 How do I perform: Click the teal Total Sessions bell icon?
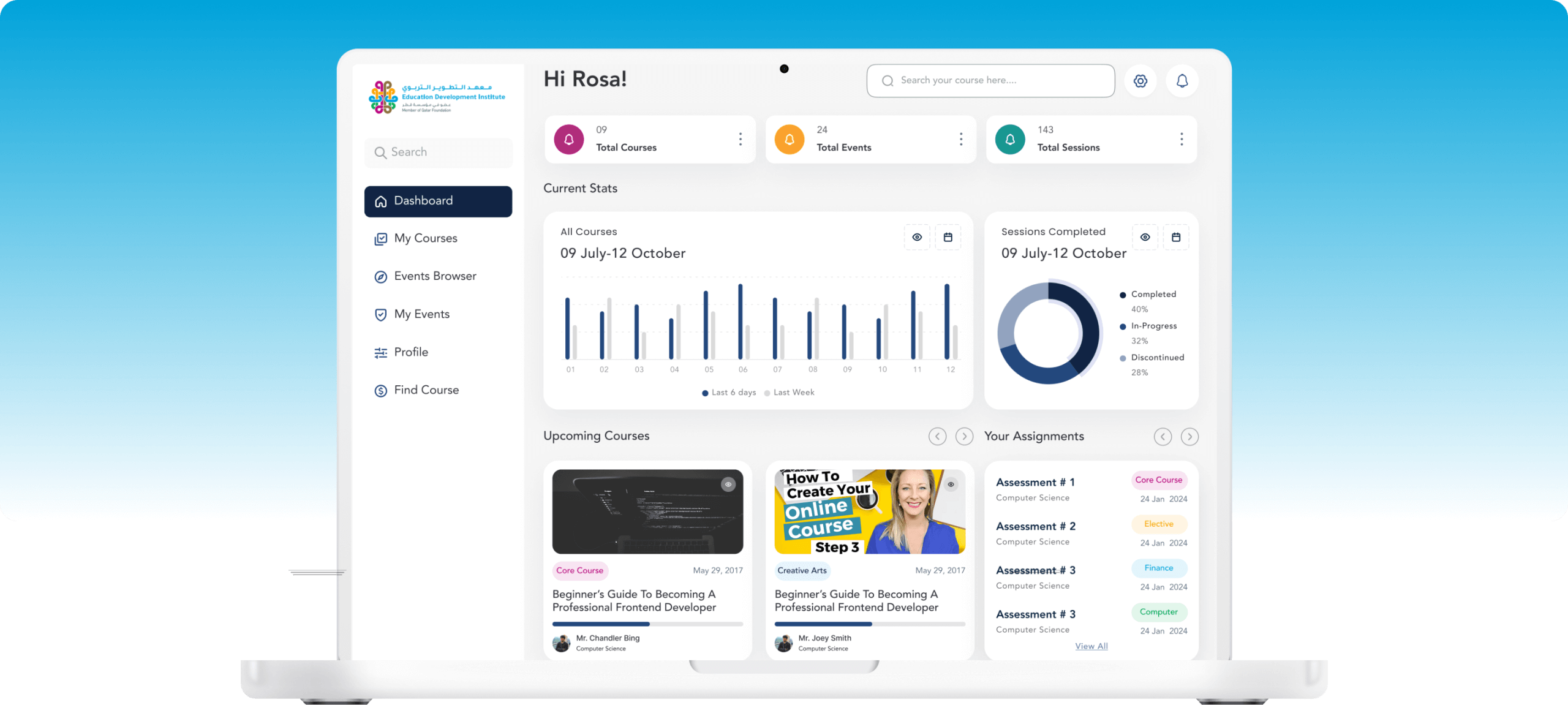1009,140
